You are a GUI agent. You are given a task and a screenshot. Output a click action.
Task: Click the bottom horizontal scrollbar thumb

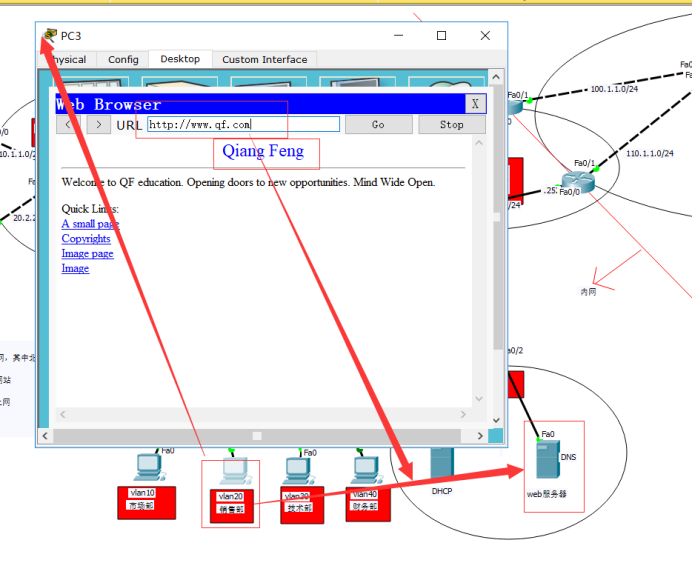[257, 436]
